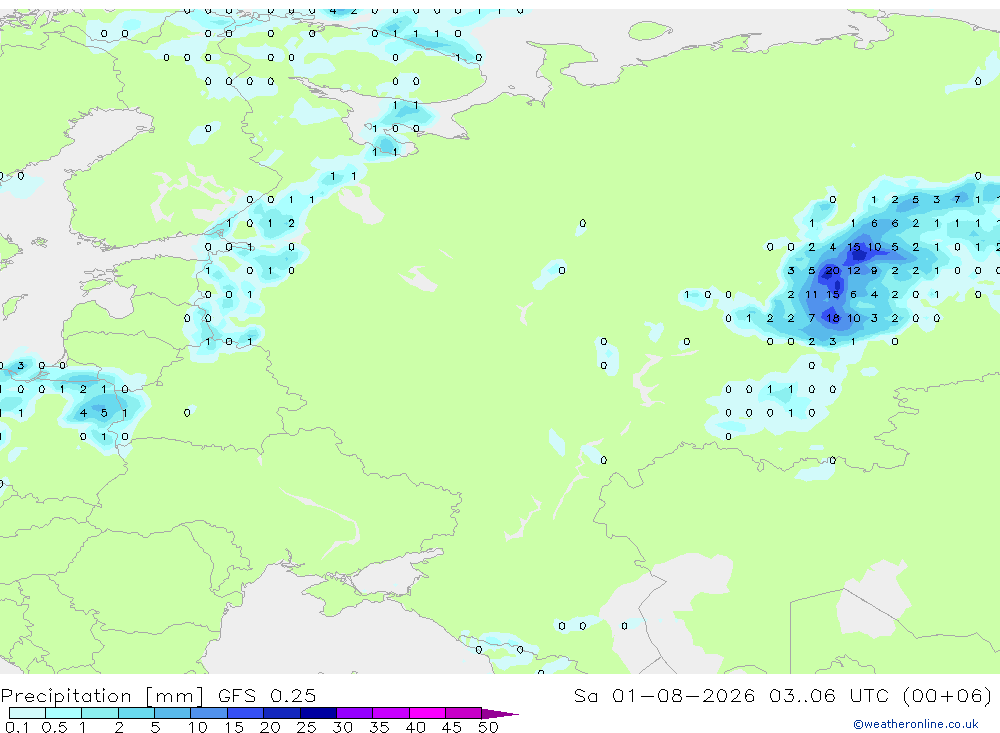The width and height of the screenshot is (1000, 733).
Task: Click the map value "12" next to 20
Action: (x=853, y=270)
